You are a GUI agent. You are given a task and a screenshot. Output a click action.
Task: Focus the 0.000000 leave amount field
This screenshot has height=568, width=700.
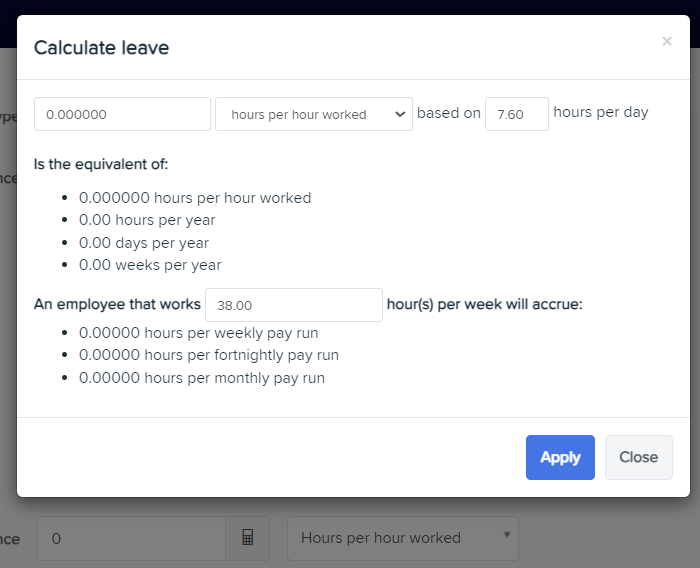122,114
